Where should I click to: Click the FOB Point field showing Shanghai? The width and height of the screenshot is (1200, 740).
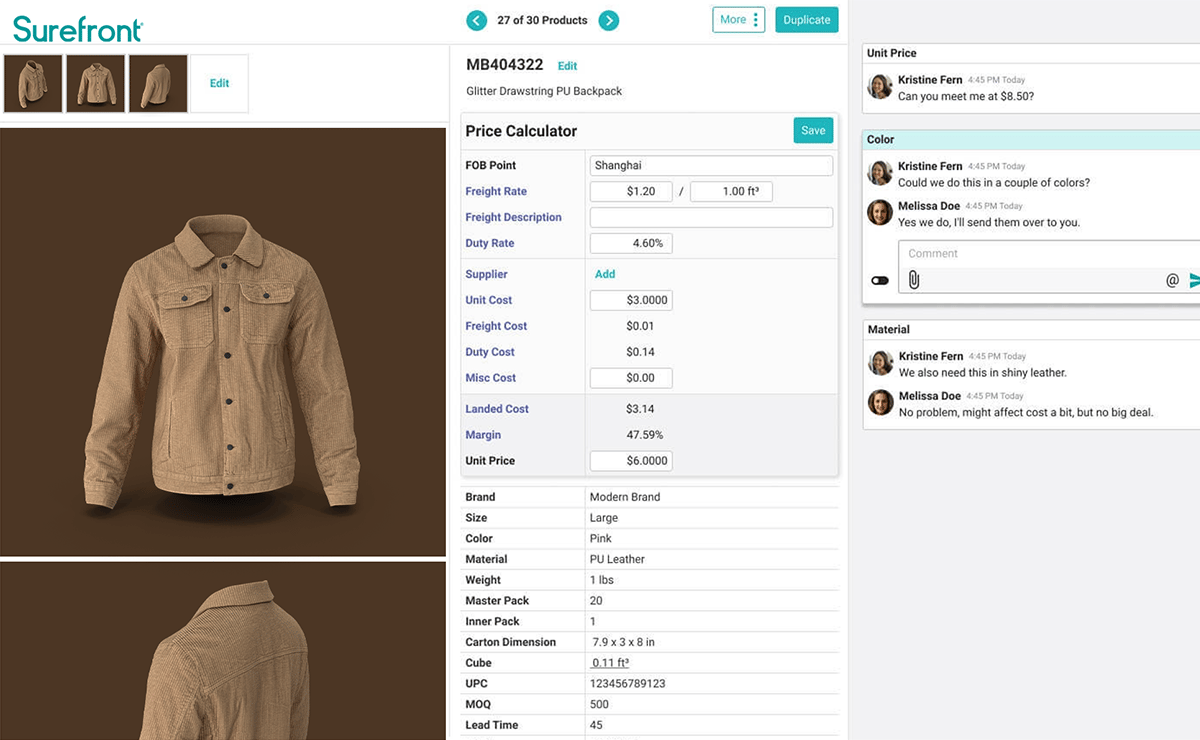click(x=710, y=165)
